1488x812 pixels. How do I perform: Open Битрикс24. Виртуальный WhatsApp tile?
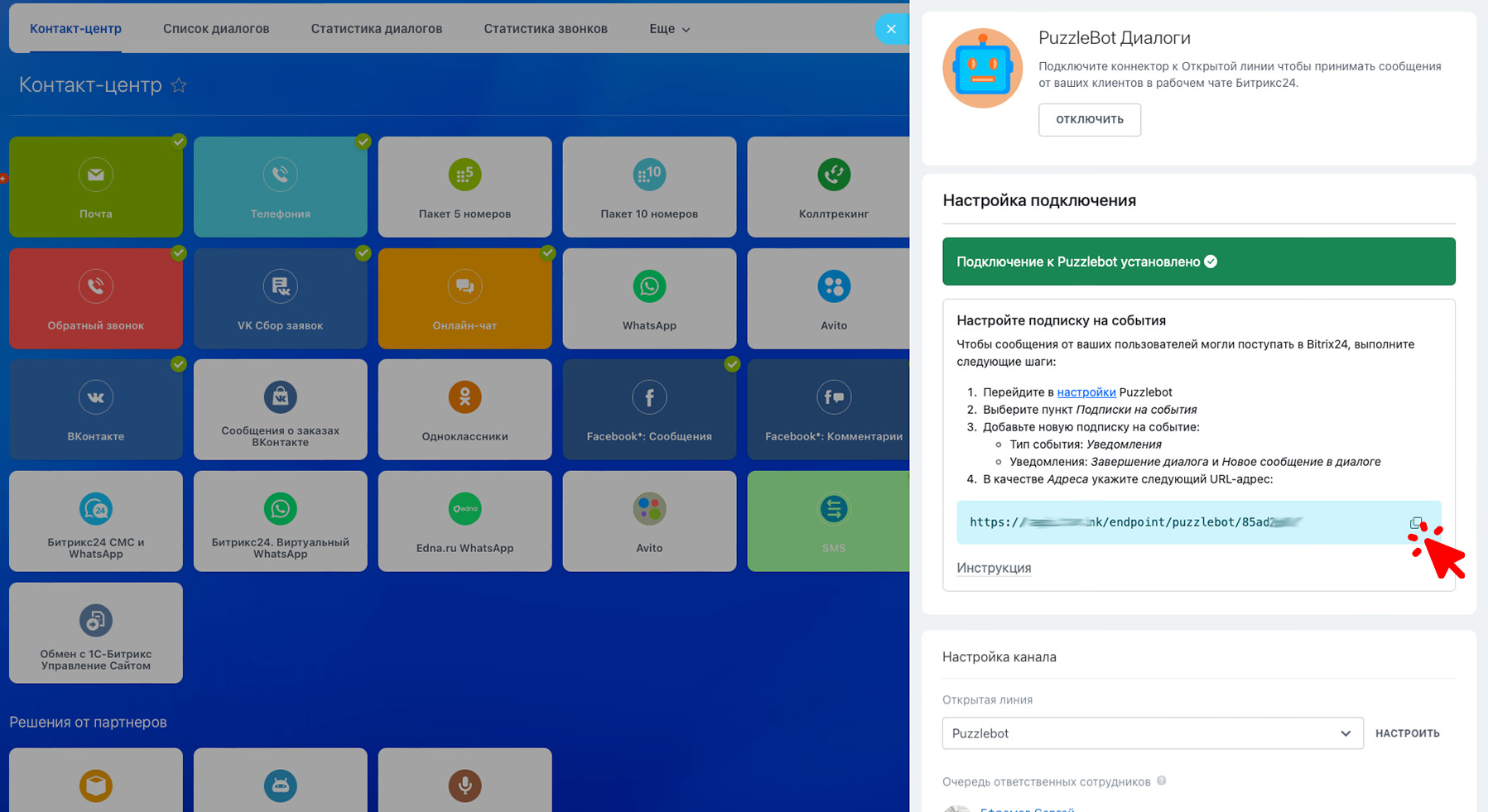pyautogui.click(x=281, y=521)
